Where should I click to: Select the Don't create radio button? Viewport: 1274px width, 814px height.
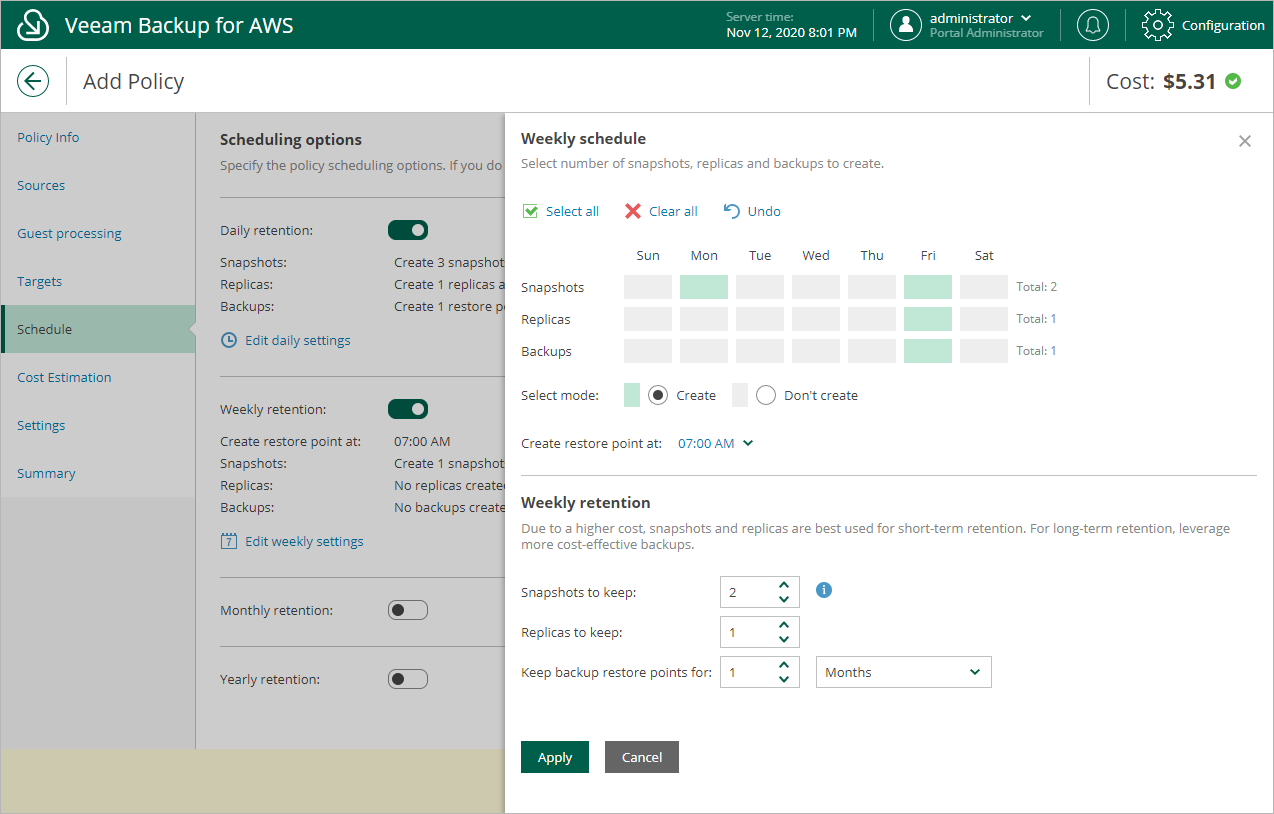pos(766,395)
